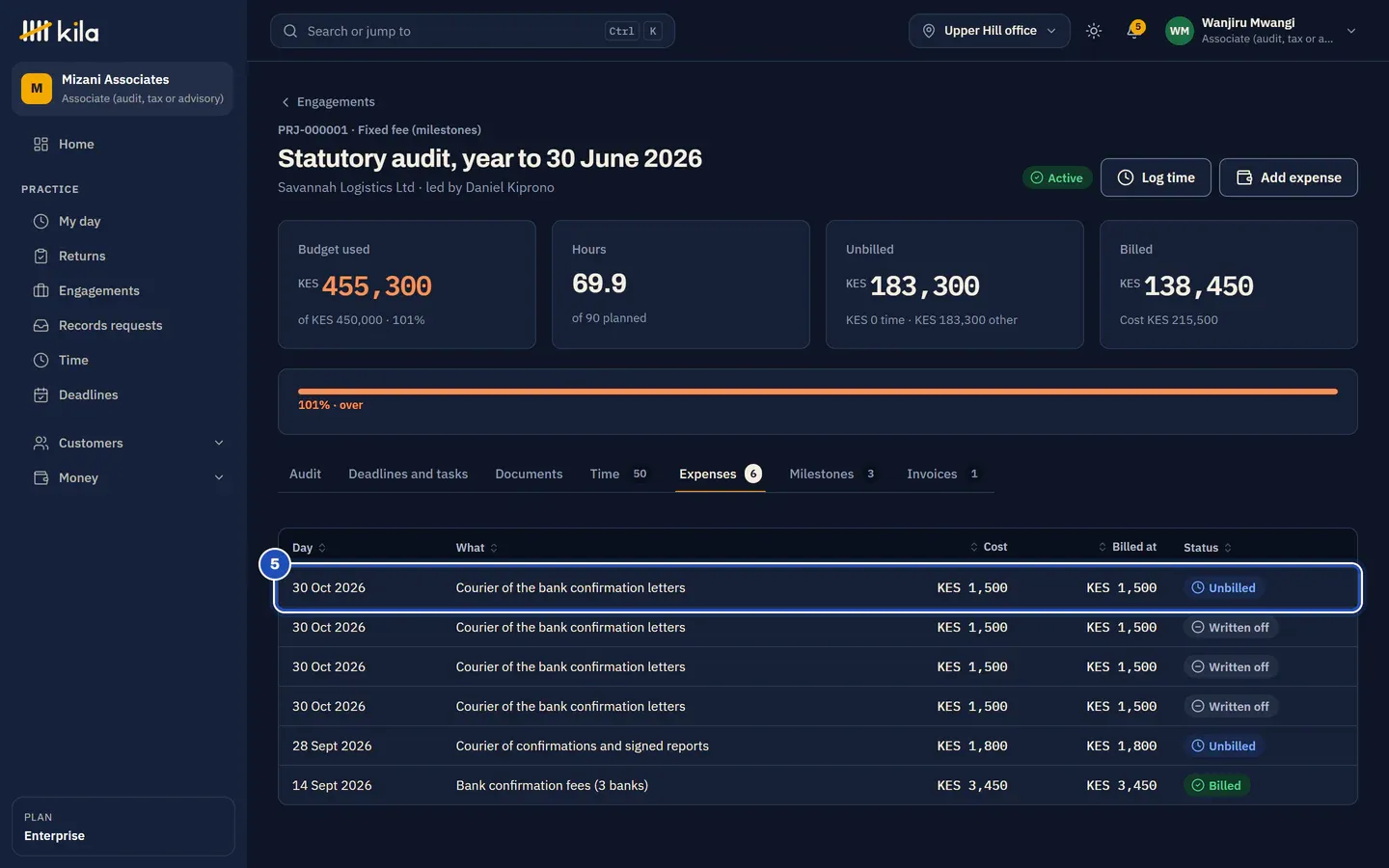Select Engagements in the sidebar
Viewport: 1389px width, 868px height.
click(x=123, y=290)
